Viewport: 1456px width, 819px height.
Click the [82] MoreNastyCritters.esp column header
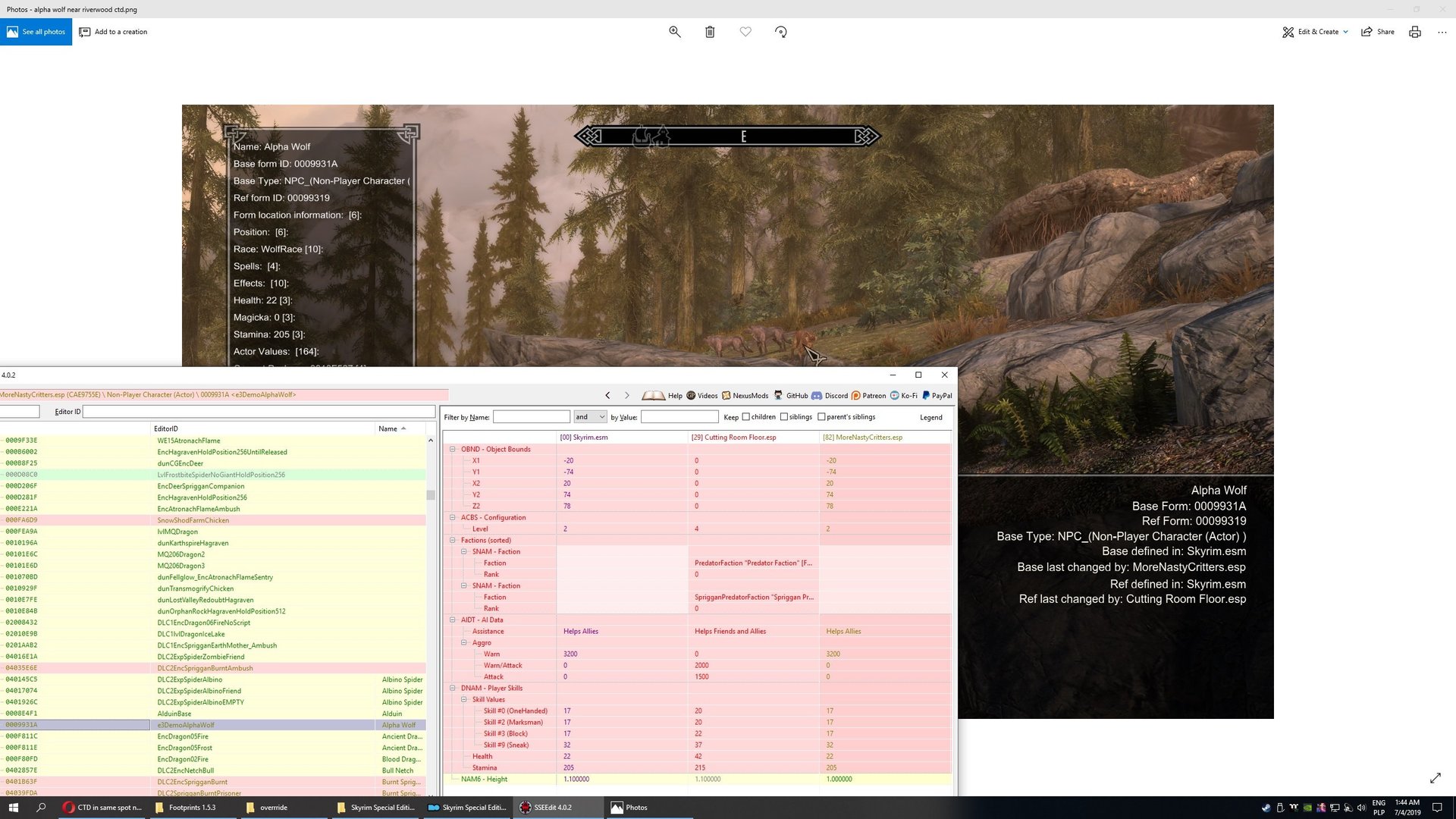click(885, 438)
